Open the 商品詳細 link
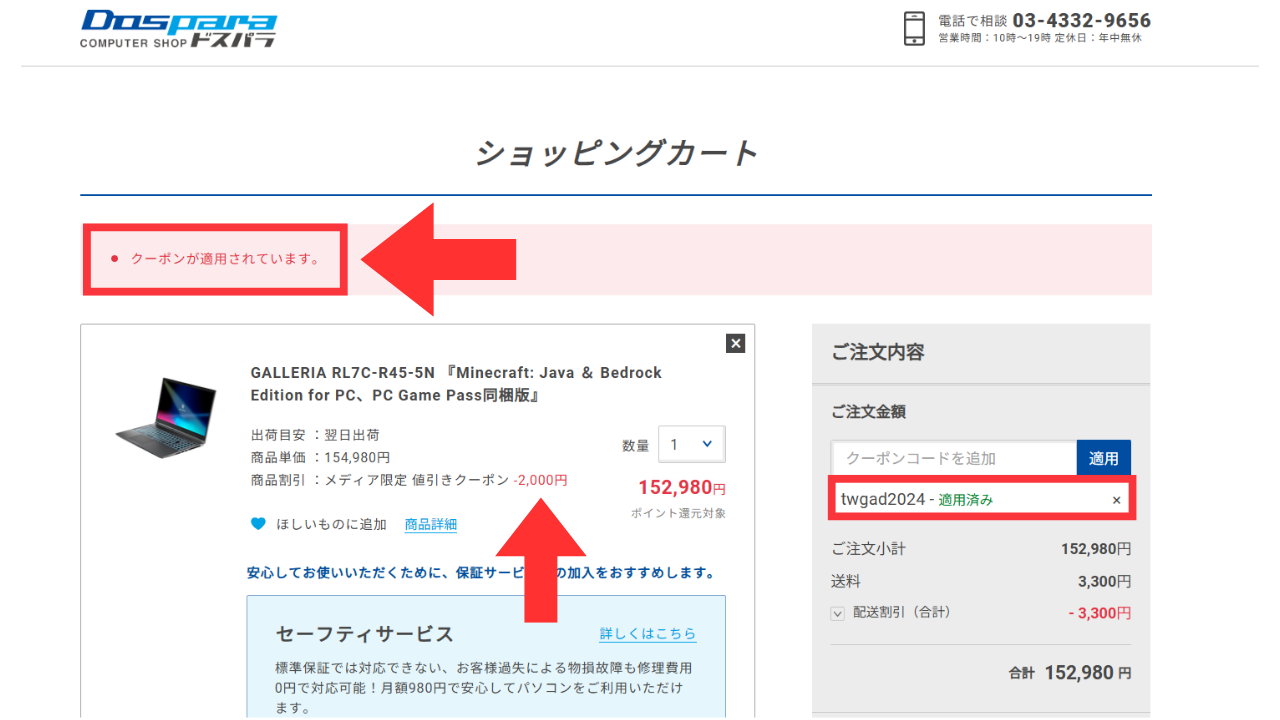This screenshot has height=720, width=1280. tap(430, 524)
